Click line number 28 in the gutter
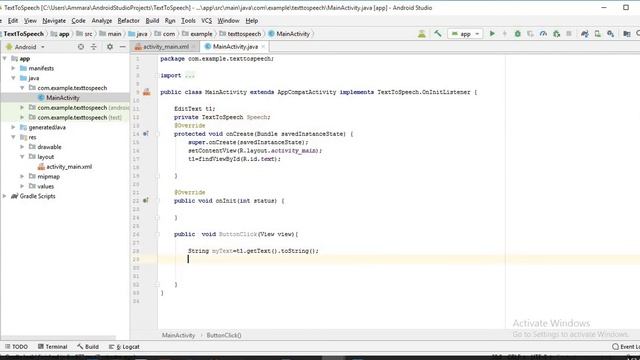Viewport: 640px width, 360px height. (136, 251)
